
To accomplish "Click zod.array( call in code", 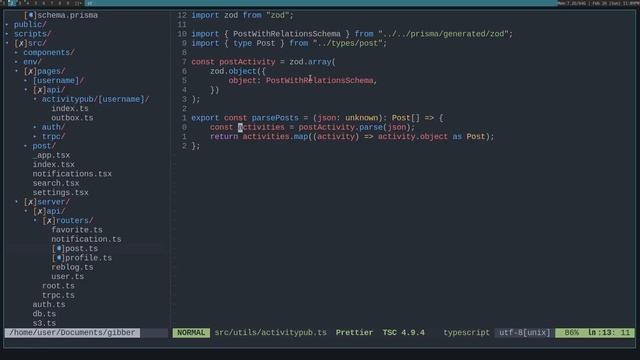I will point(312,62).
